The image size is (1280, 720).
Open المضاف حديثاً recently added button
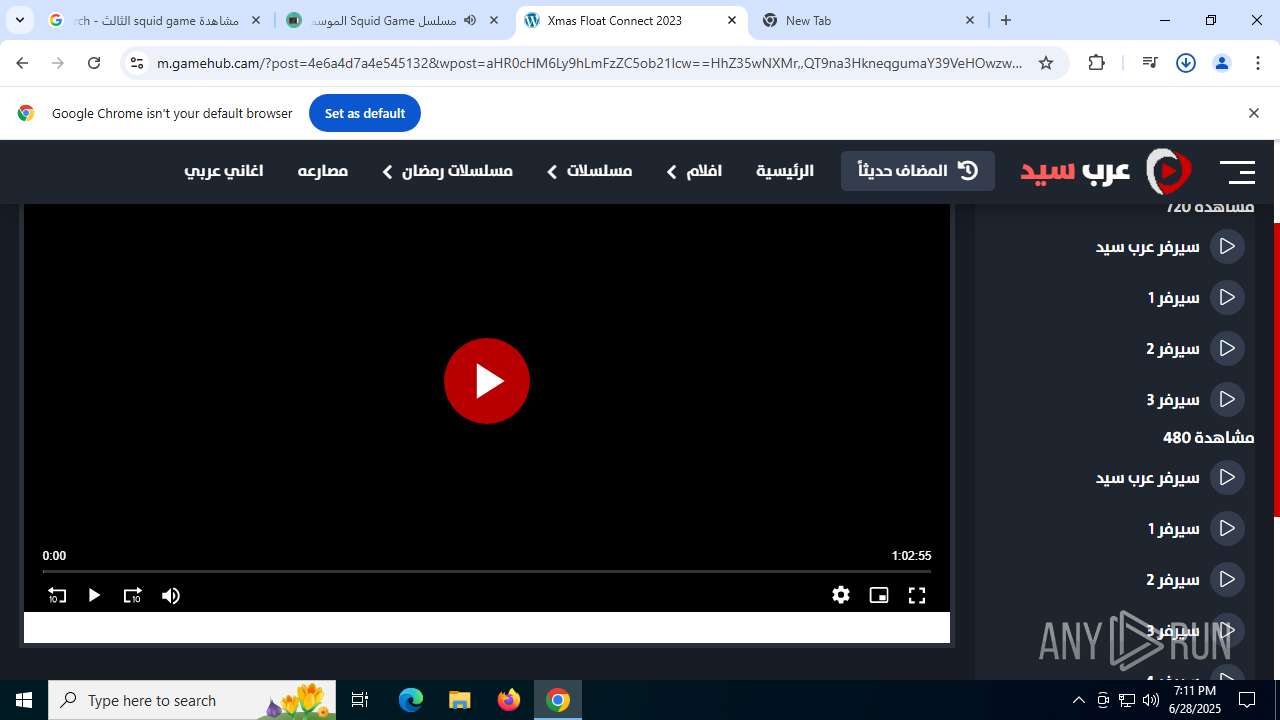918,170
